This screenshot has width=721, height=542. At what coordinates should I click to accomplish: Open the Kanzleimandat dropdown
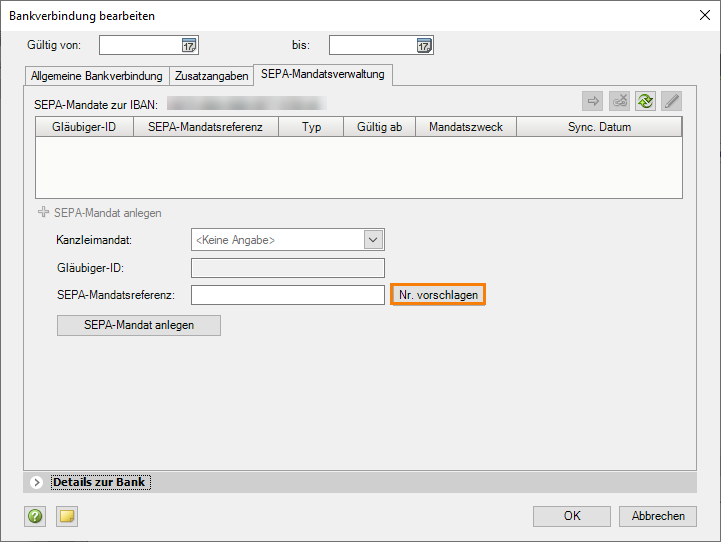(x=374, y=240)
